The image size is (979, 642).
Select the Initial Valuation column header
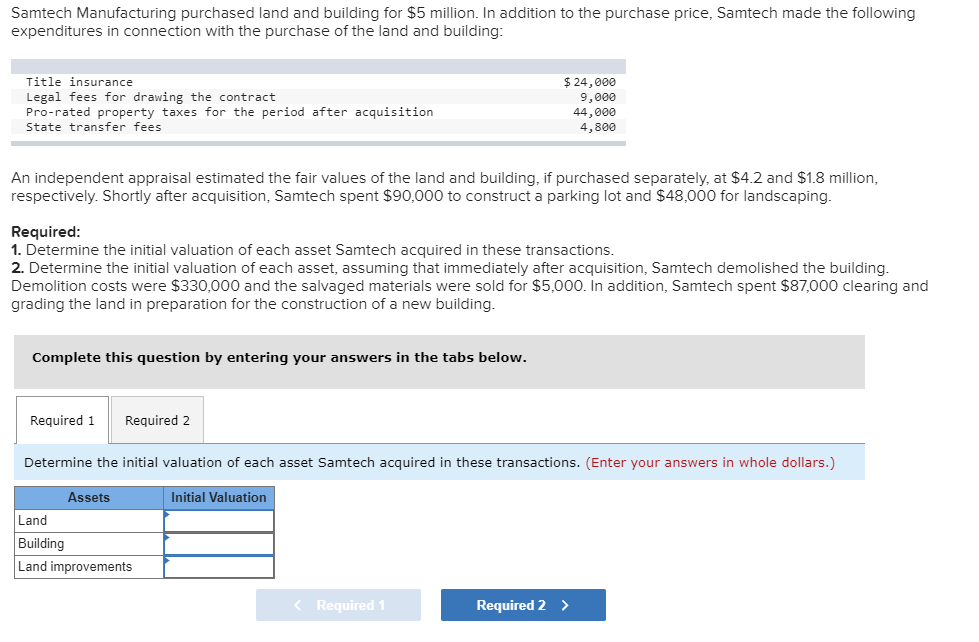pyautogui.click(x=218, y=497)
